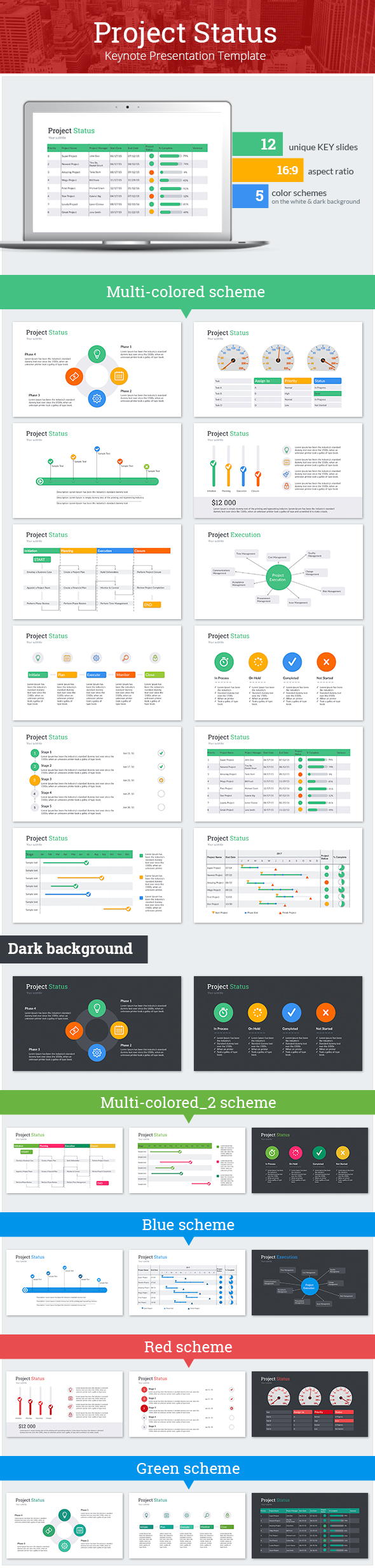Check the empty Stage 4 circle
This screenshot has height=1568, width=375.
[x=161, y=794]
